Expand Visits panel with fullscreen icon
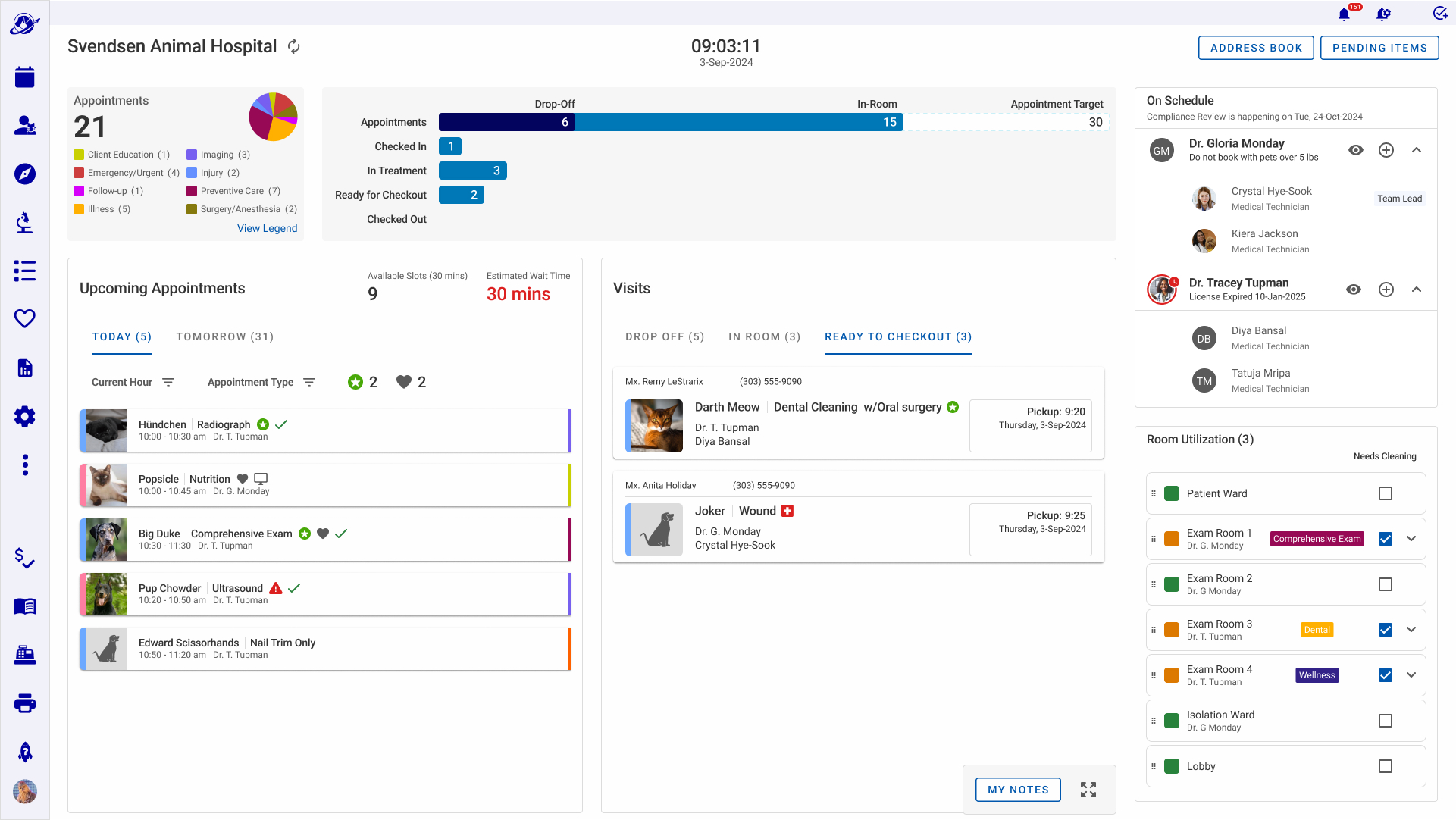 click(x=1088, y=790)
